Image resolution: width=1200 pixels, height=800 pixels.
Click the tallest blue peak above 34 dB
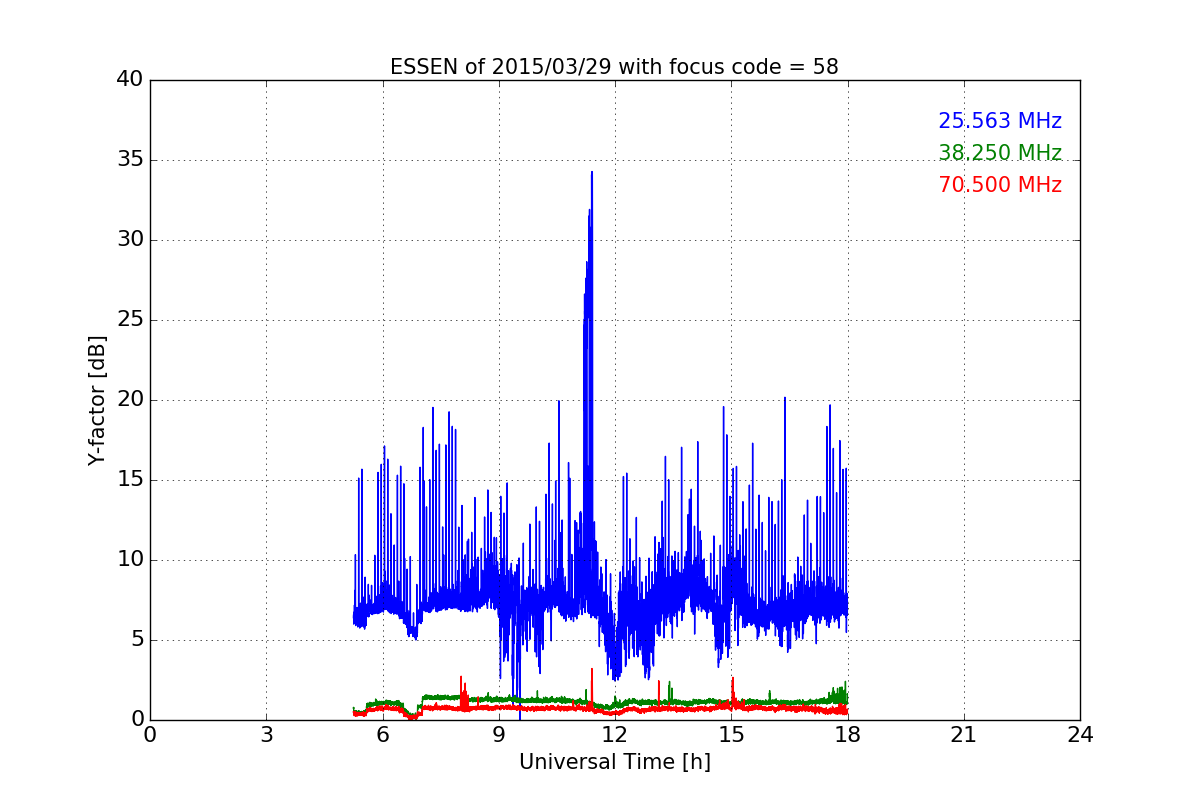592,173
